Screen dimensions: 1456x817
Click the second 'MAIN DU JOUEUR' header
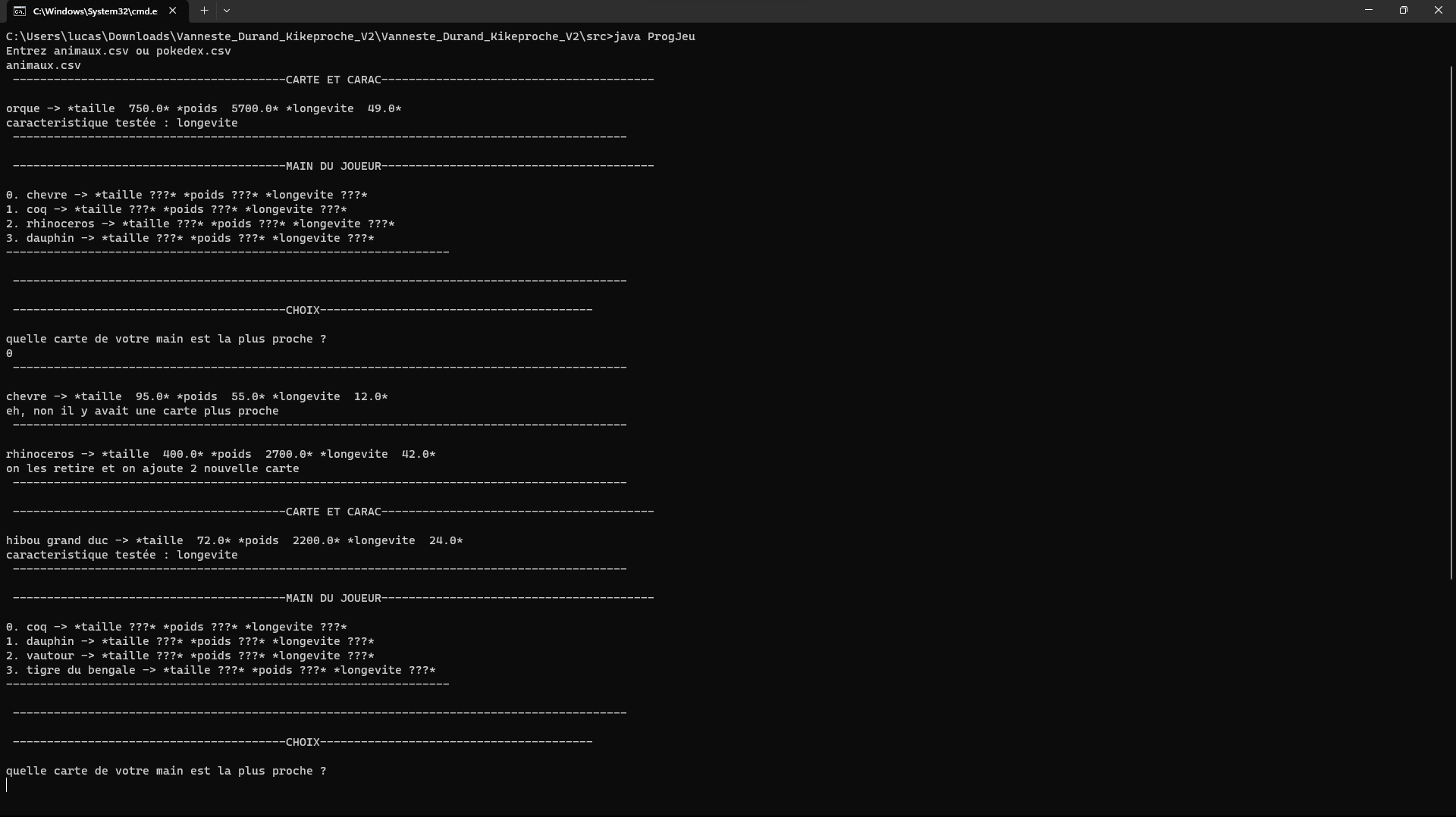(x=333, y=598)
